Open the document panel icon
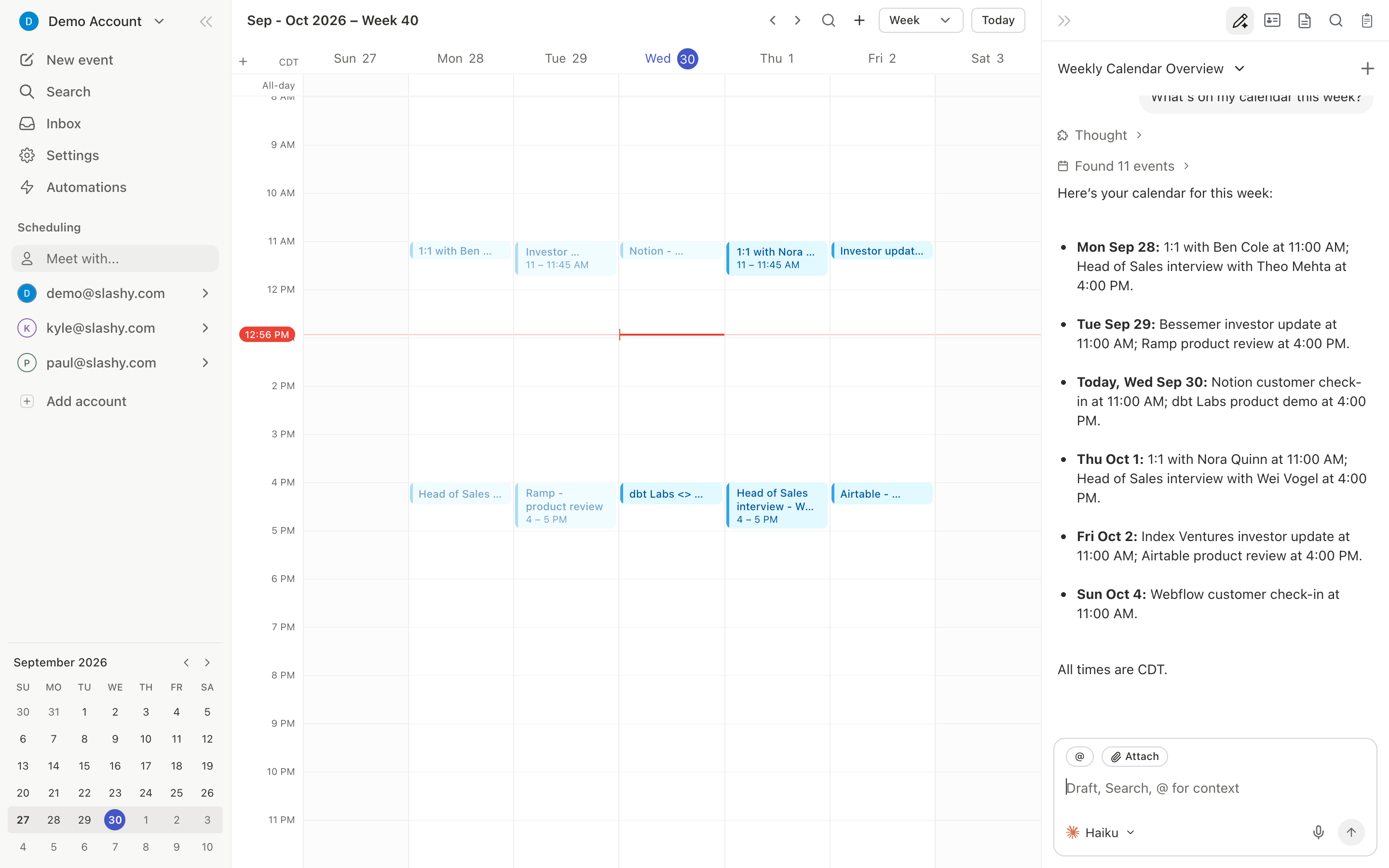Screen dimensions: 1389x868 click(x=1304, y=21)
